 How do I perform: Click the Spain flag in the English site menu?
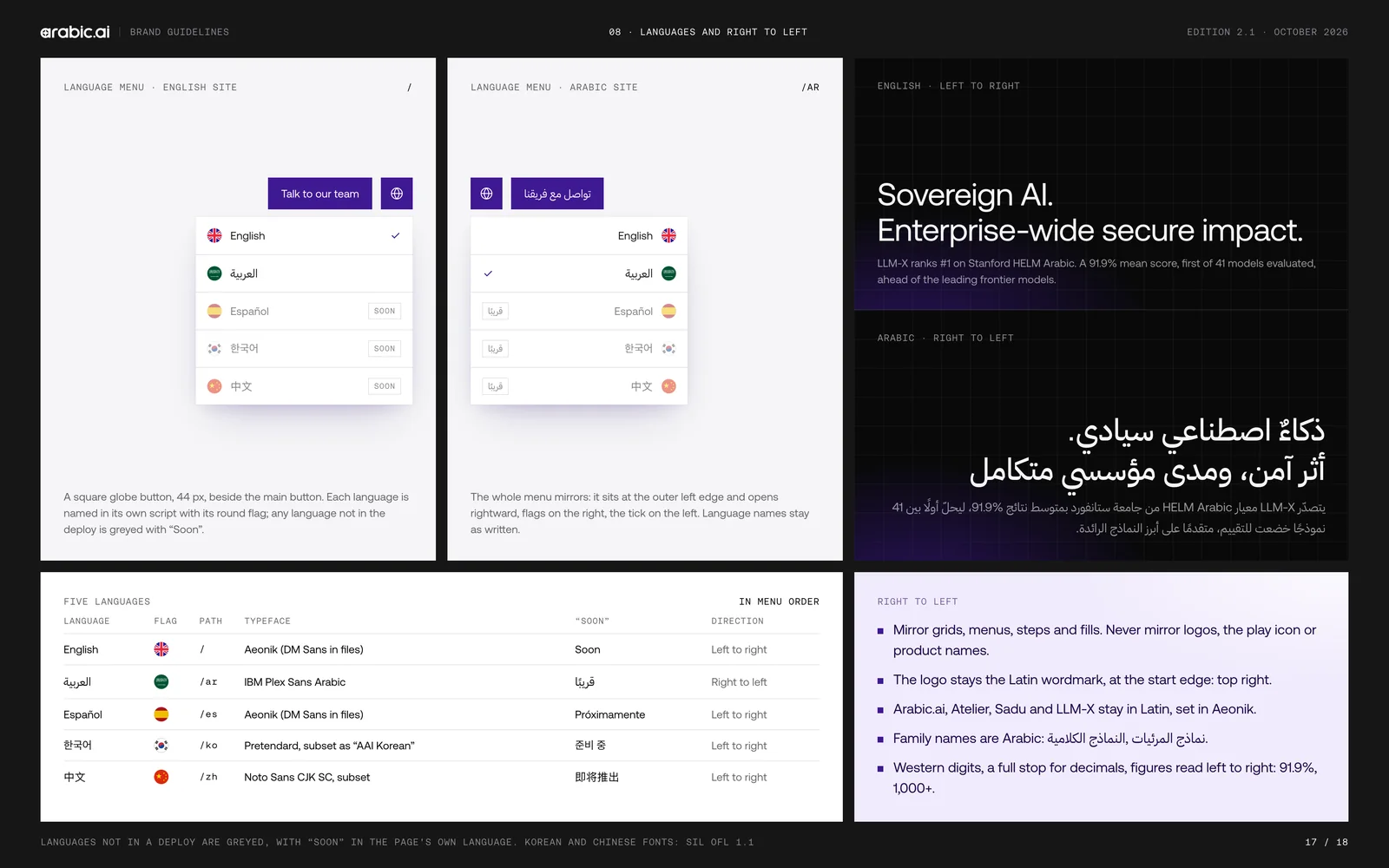click(x=214, y=311)
